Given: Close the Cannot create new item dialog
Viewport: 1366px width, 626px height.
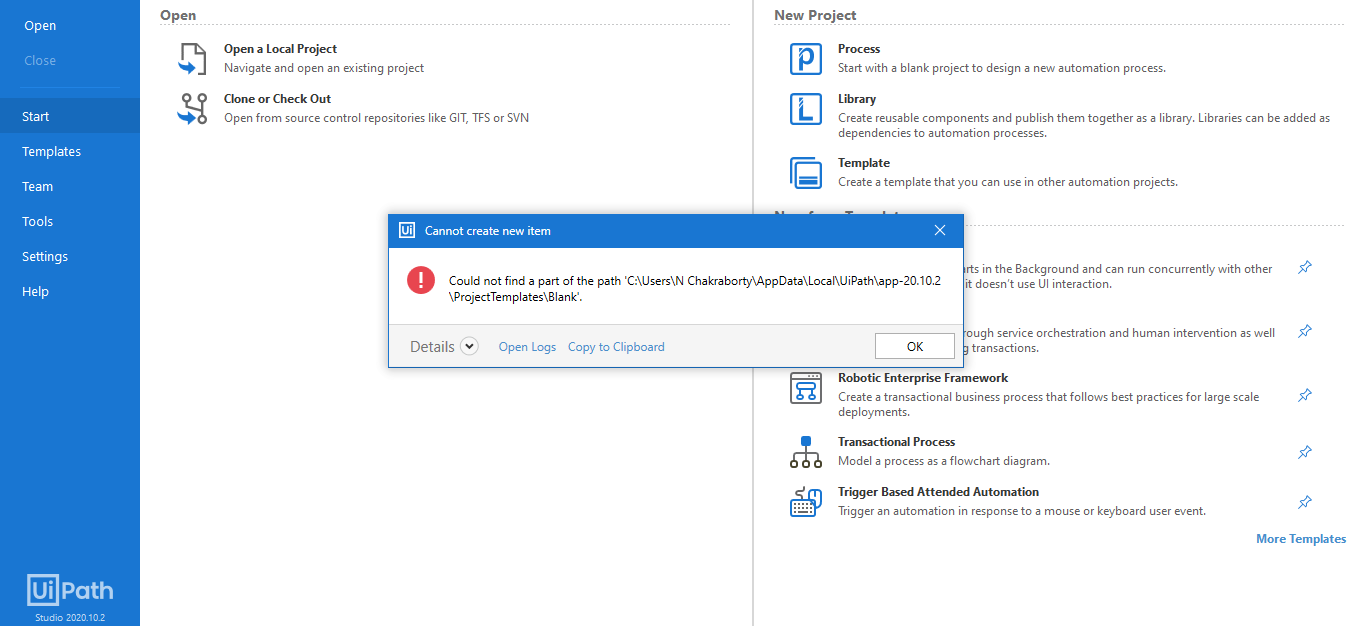Looking at the screenshot, I should (x=940, y=230).
